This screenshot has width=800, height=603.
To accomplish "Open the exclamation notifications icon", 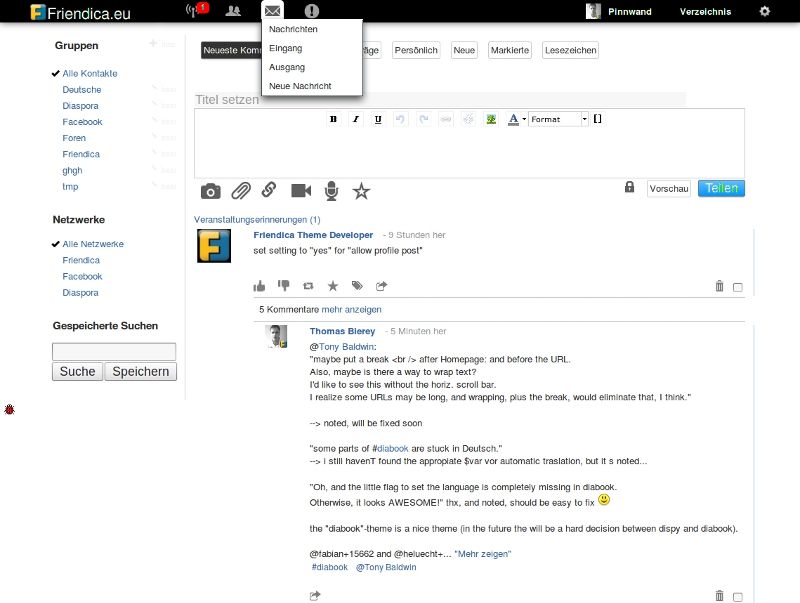I will pyautogui.click(x=312, y=11).
